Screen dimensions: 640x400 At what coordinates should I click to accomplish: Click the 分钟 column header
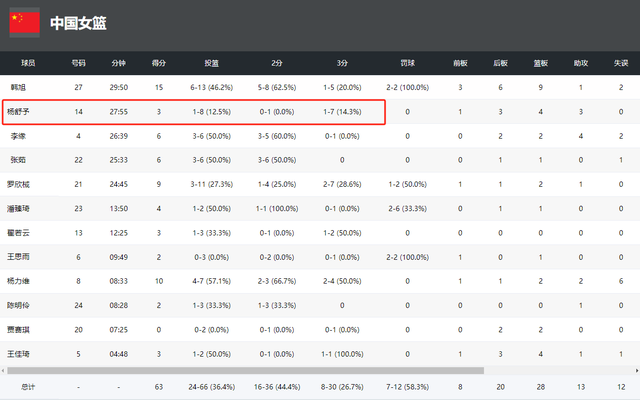pyautogui.click(x=119, y=63)
